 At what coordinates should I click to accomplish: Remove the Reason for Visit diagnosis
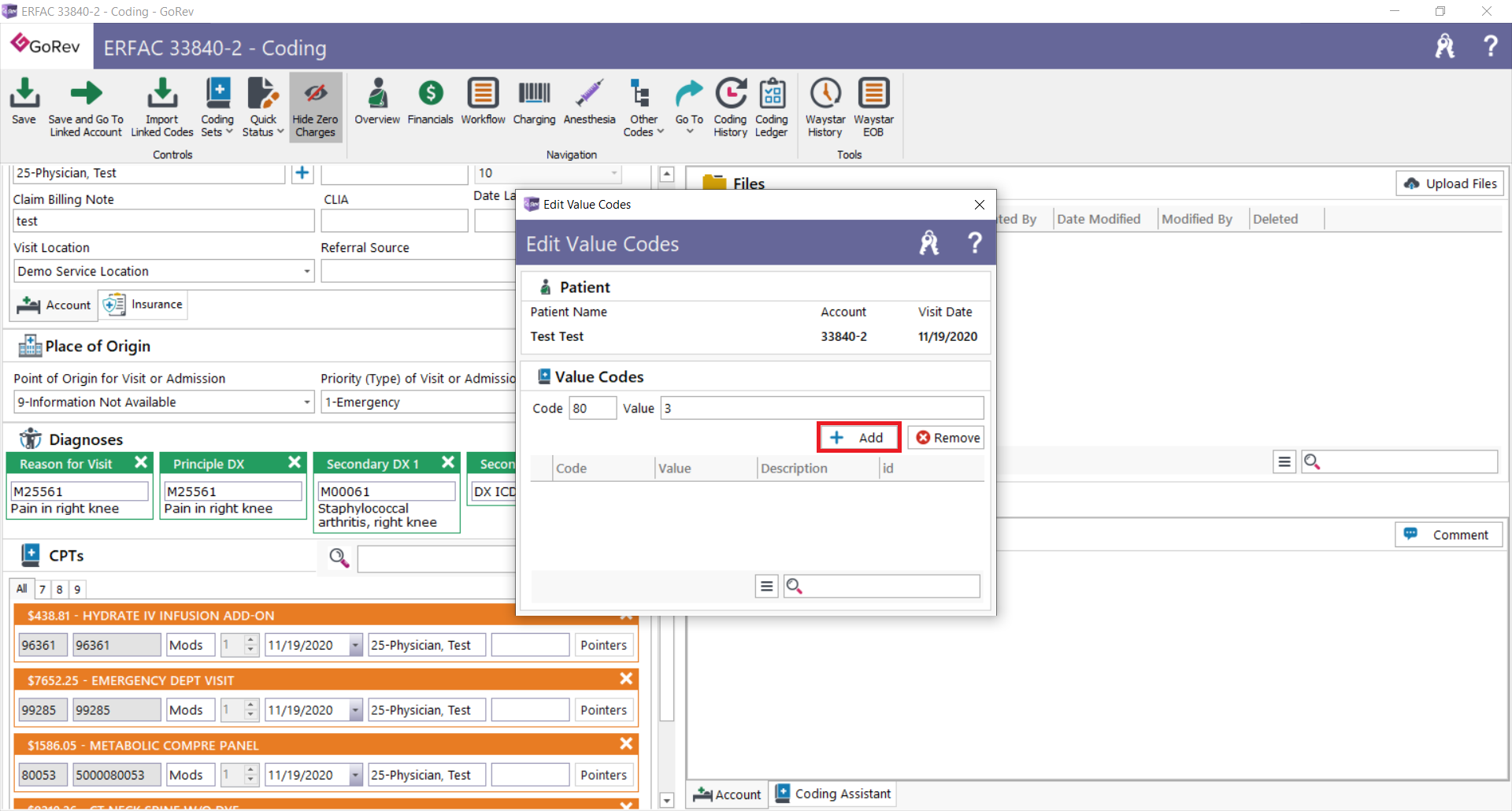141,462
